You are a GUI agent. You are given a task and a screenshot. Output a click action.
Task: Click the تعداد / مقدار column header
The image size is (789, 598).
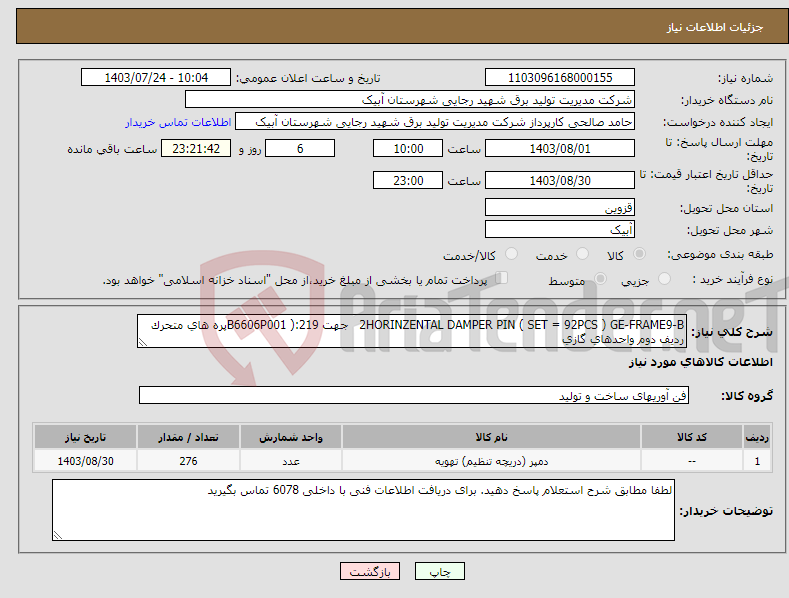coord(188,437)
